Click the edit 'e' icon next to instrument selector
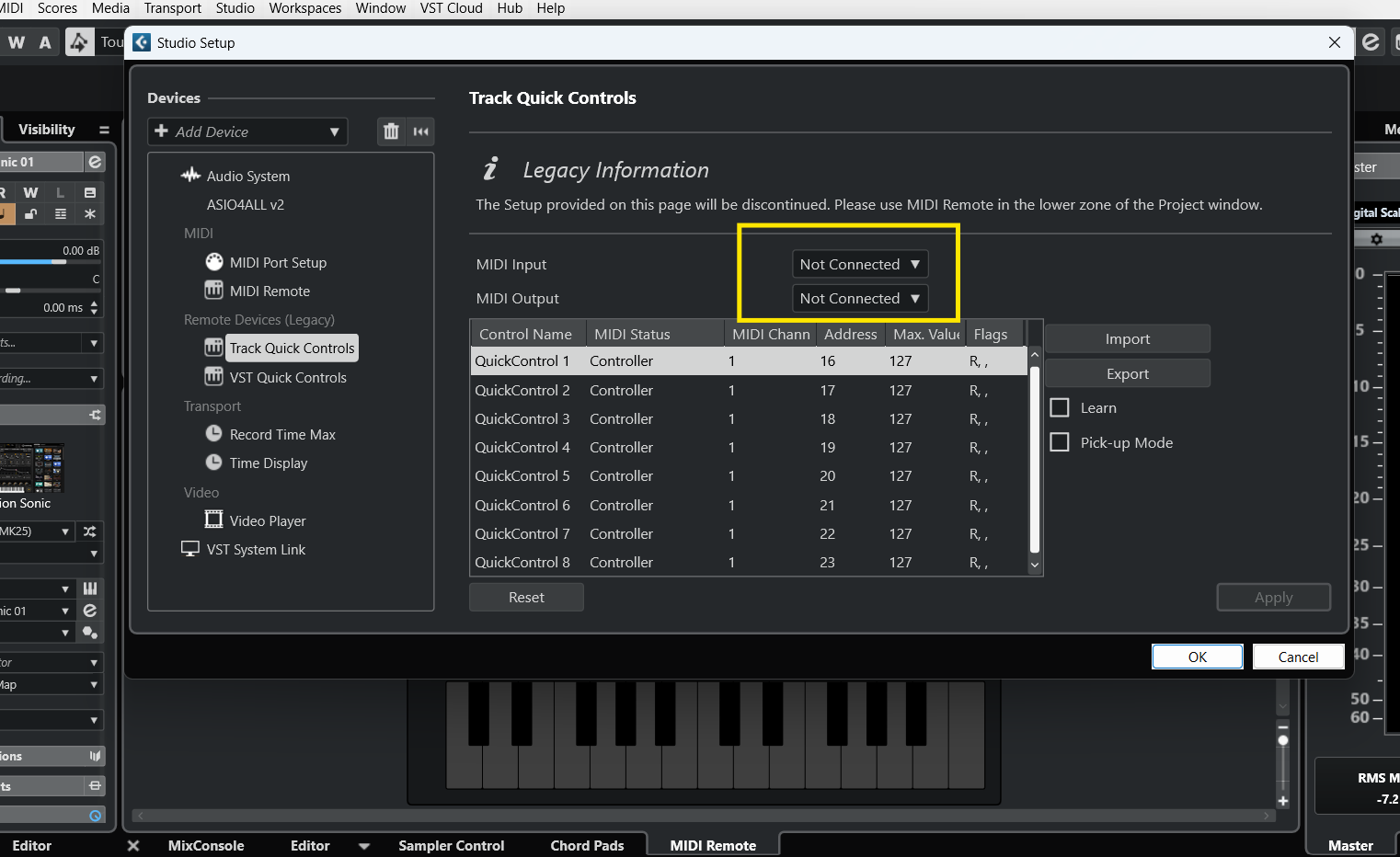 coord(90,611)
